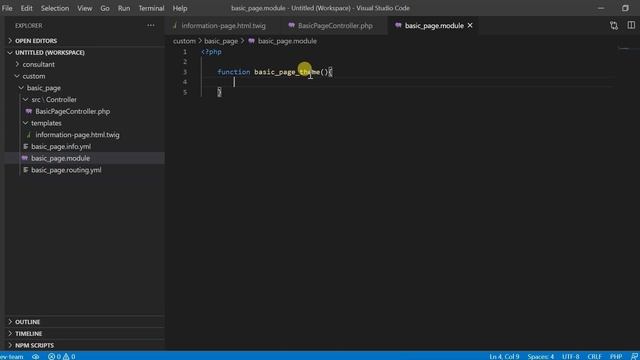640x360 pixels.
Task: Click the PHP icon on BasicPageController.php tab
Action: tap(291, 25)
